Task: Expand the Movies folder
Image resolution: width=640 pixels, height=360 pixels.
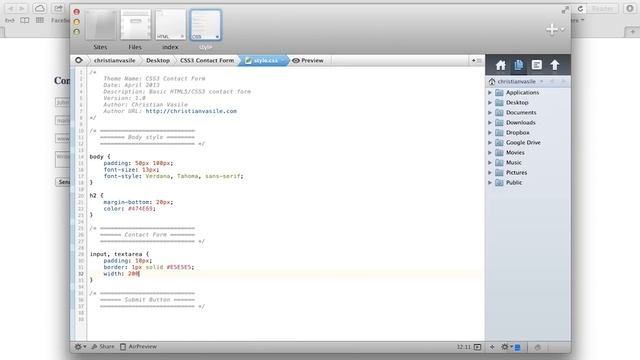Action: pyautogui.click(x=490, y=153)
